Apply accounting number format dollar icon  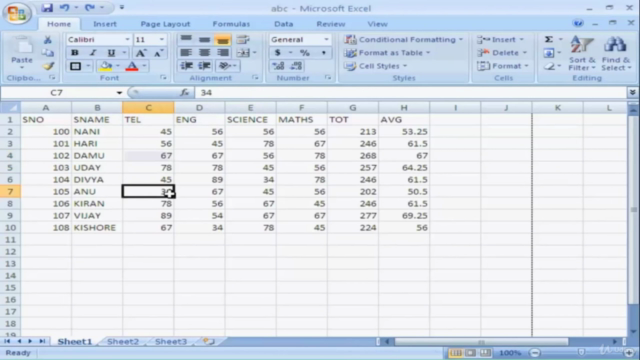278,53
